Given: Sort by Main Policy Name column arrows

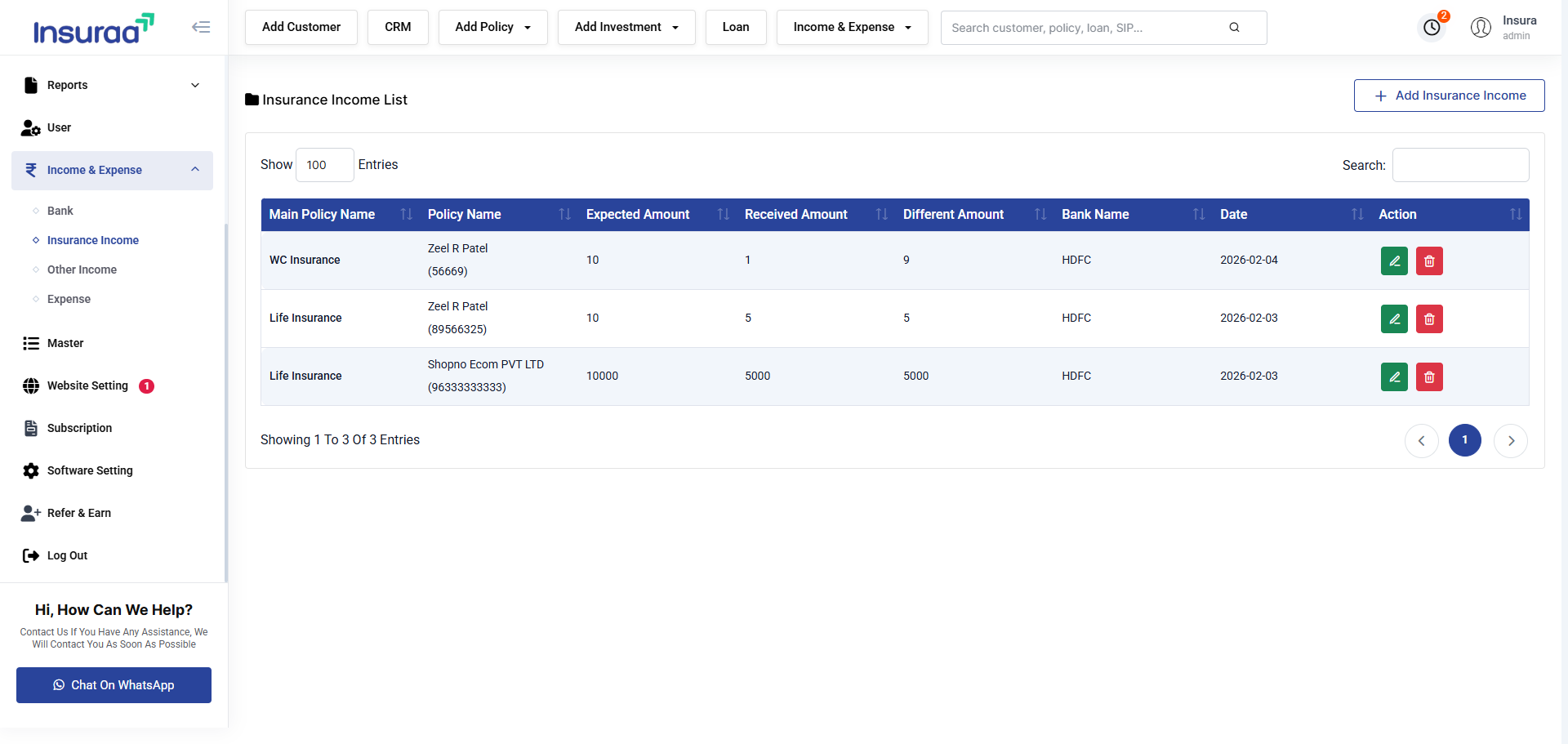Looking at the screenshot, I should (x=407, y=214).
